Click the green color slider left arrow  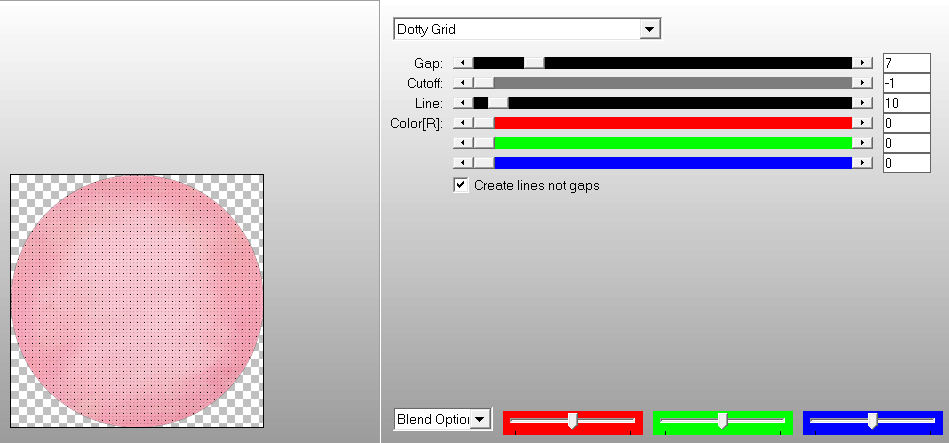[x=463, y=143]
